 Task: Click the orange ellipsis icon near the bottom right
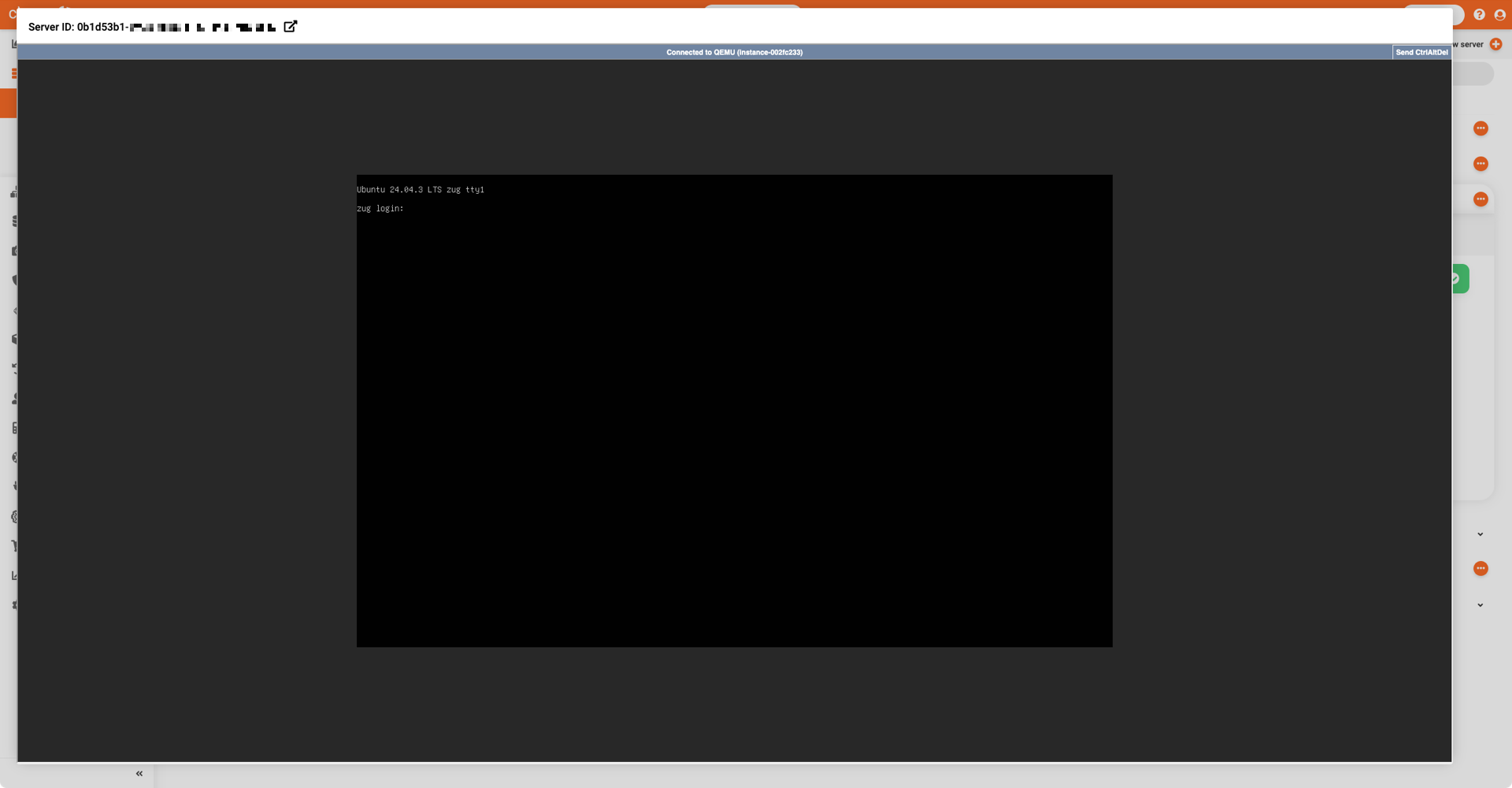pos(1481,568)
